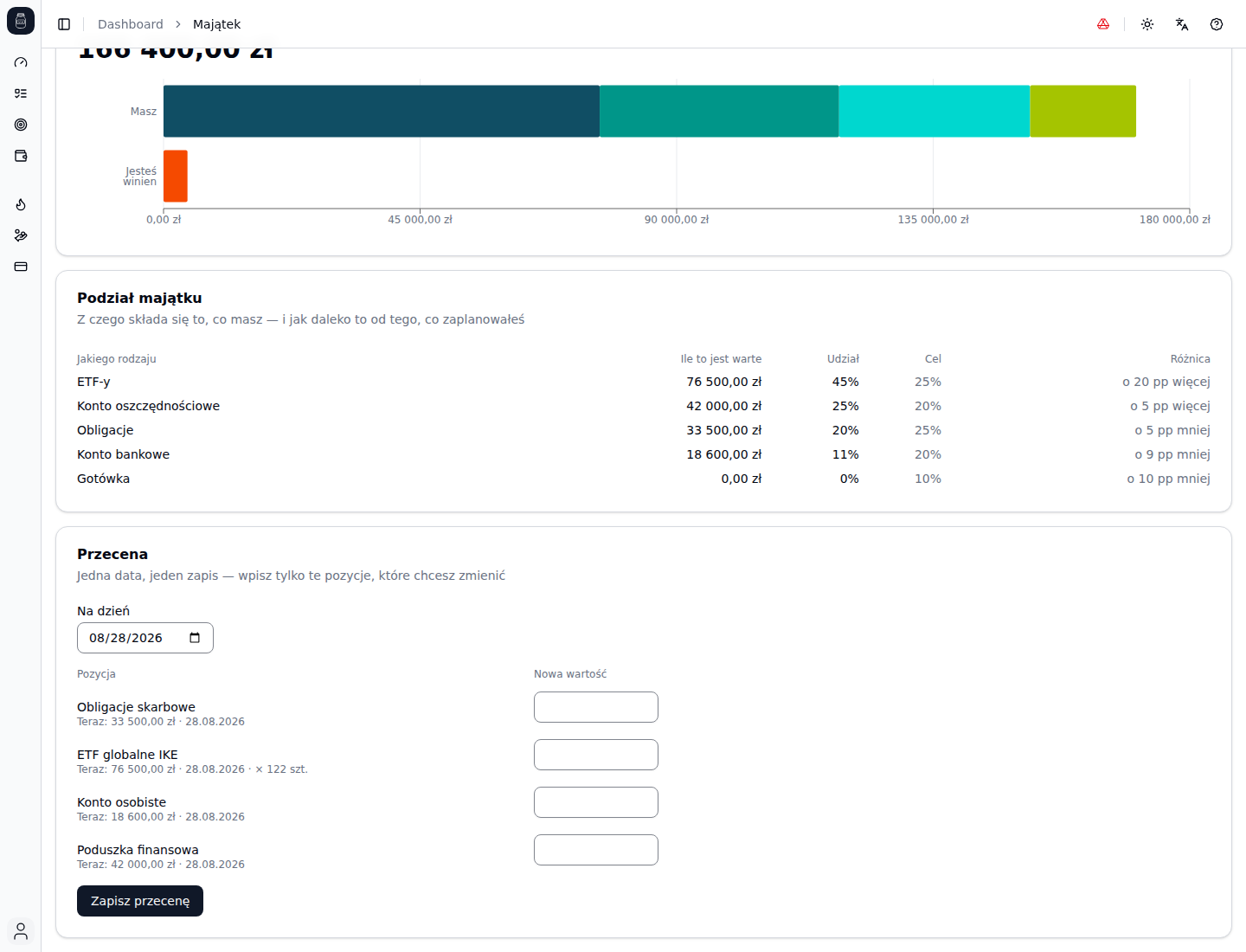Click the Przecena section heading
Image resolution: width=1246 pixels, height=952 pixels.
(x=112, y=554)
